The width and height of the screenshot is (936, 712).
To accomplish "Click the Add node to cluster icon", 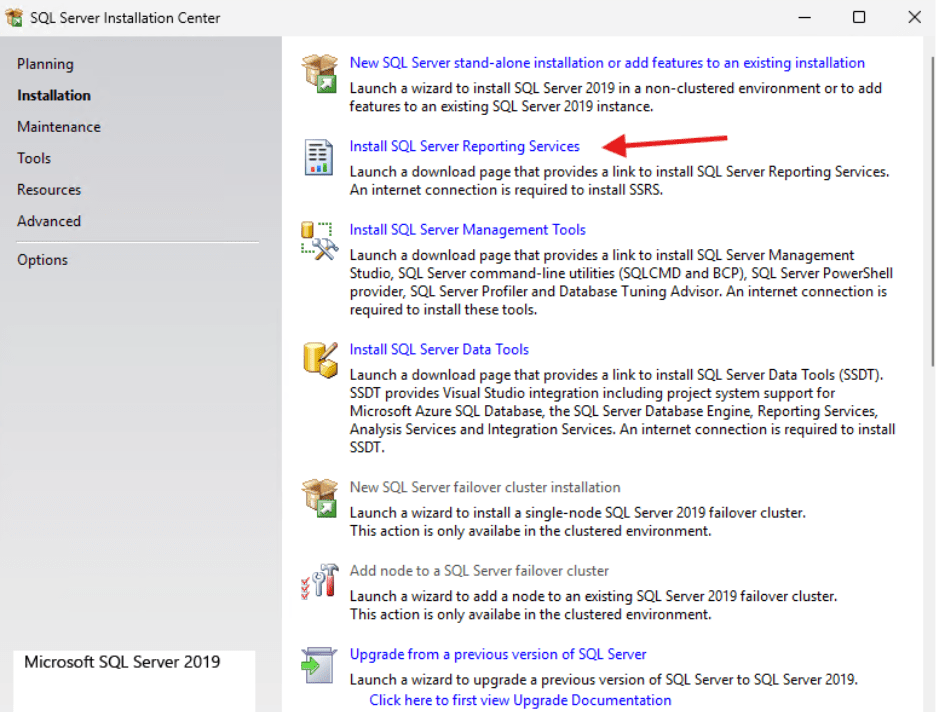I will point(319,582).
